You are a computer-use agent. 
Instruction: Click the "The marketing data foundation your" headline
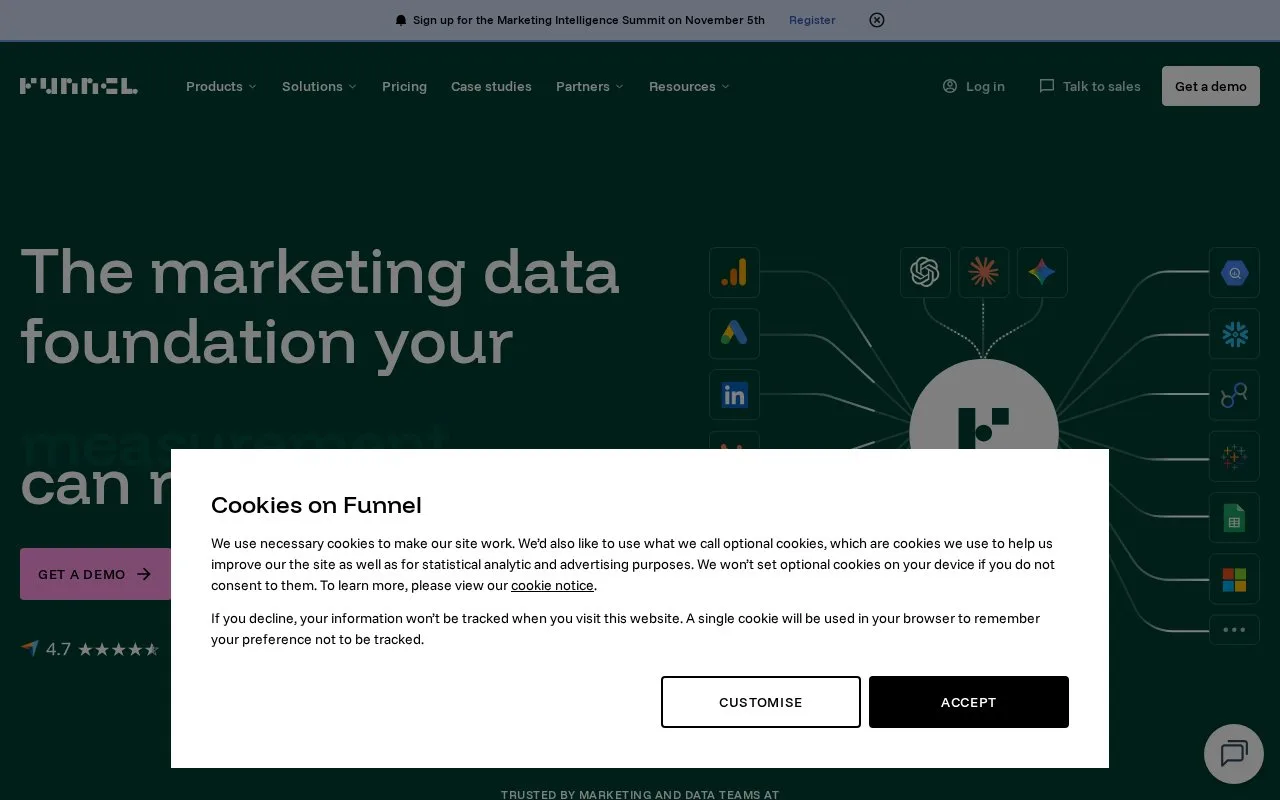tap(320, 306)
